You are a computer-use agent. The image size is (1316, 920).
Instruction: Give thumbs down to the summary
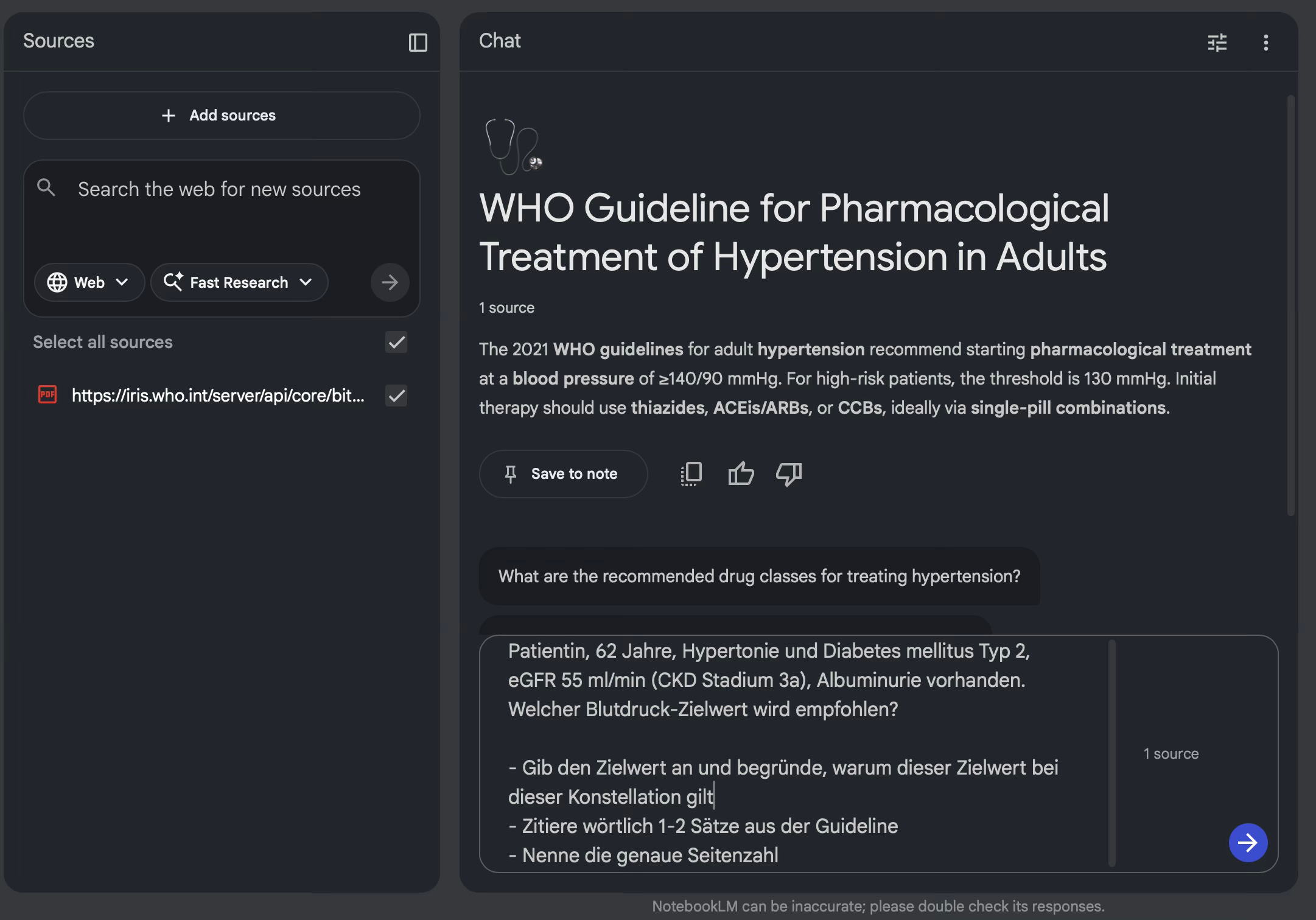coord(789,474)
